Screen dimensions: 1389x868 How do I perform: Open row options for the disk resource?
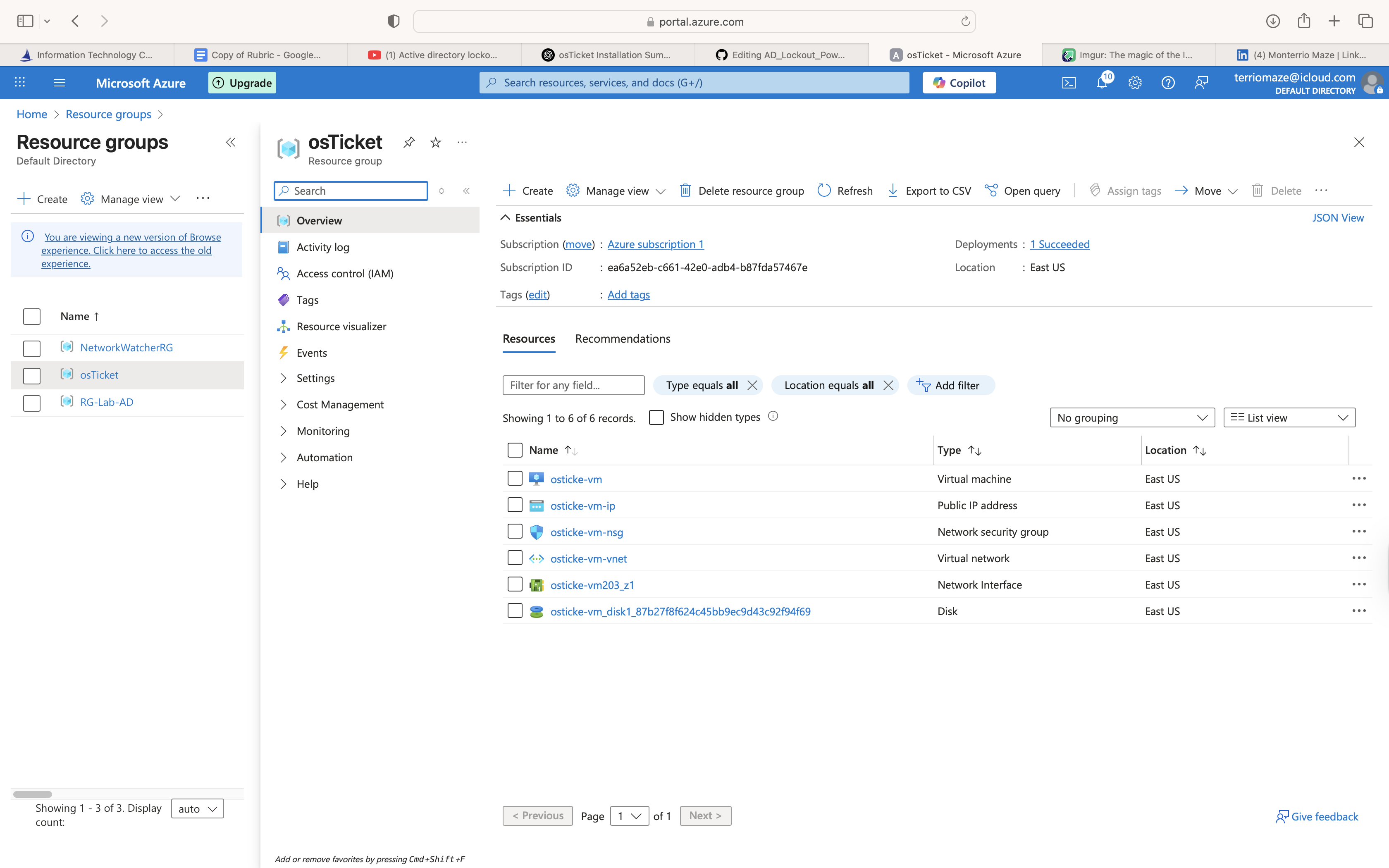pos(1358,610)
